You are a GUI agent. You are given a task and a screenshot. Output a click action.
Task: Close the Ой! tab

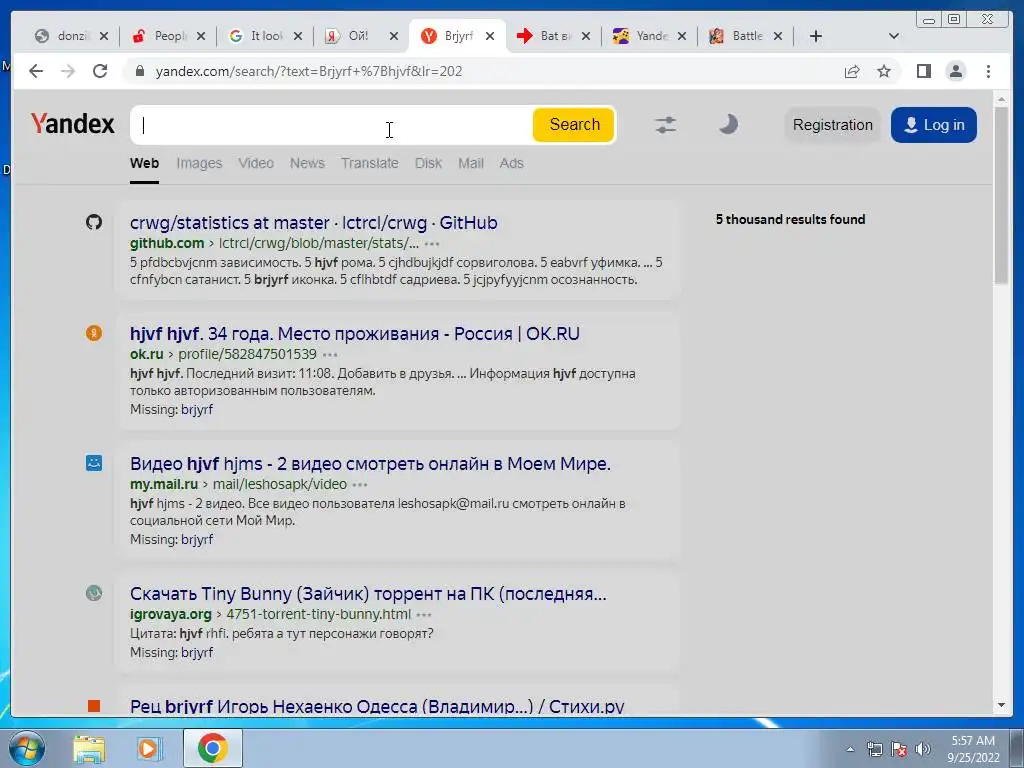point(394,36)
